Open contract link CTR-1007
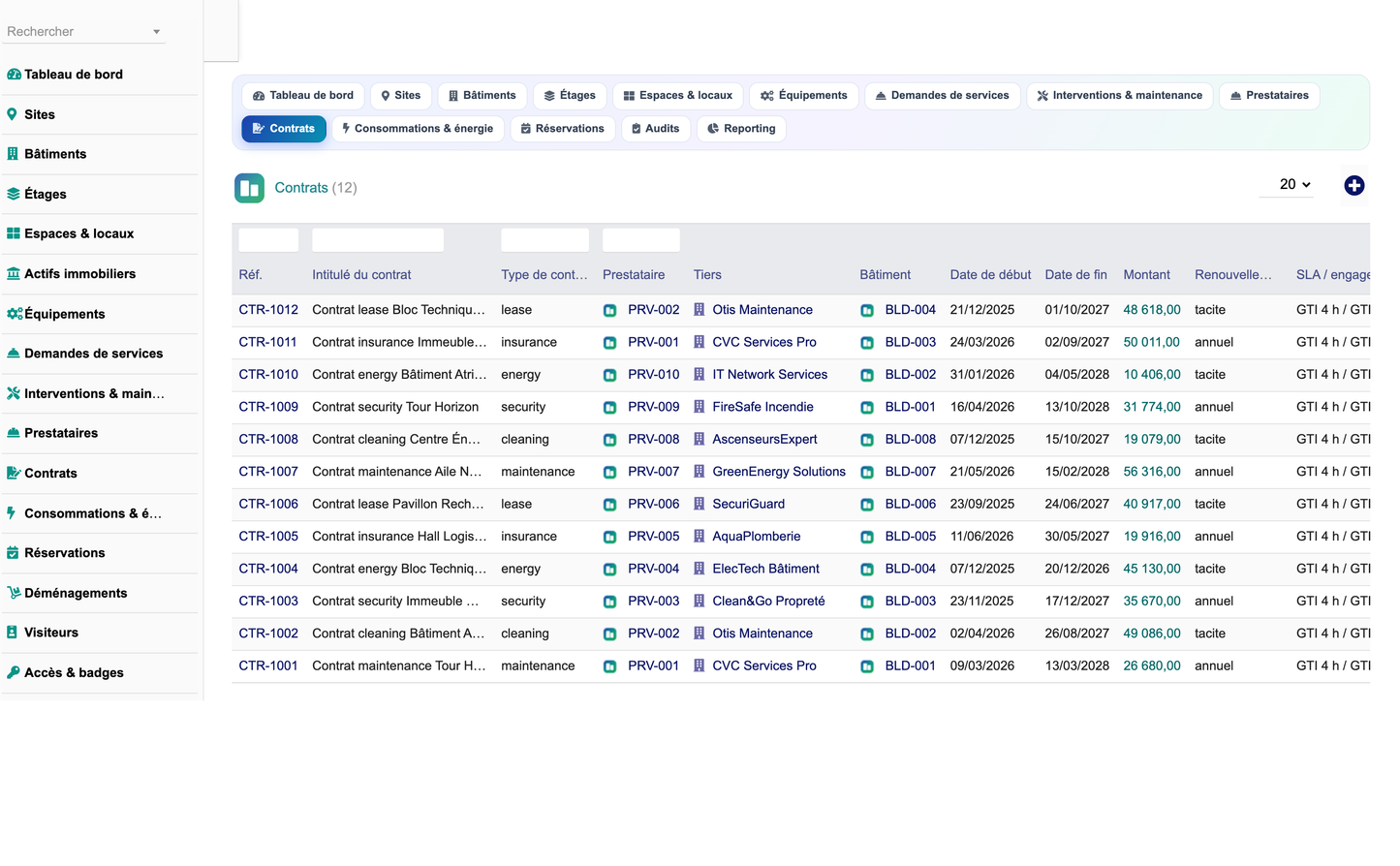 pyautogui.click(x=268, y=472)
